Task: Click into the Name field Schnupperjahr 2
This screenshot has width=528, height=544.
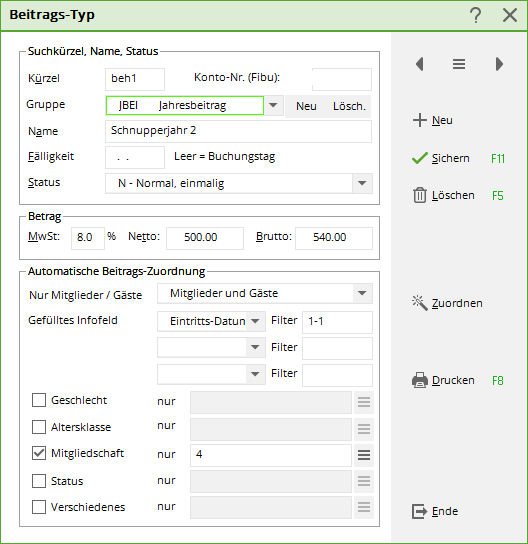Action: pyautogui.click(x=238, y=131)
